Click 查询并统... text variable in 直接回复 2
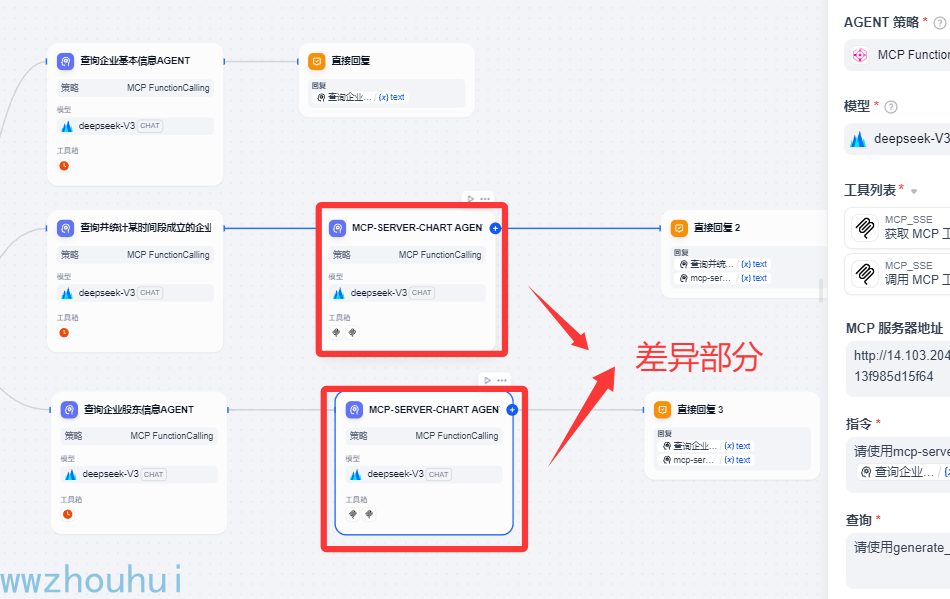The image size is (950, 599). click(723, 264)
